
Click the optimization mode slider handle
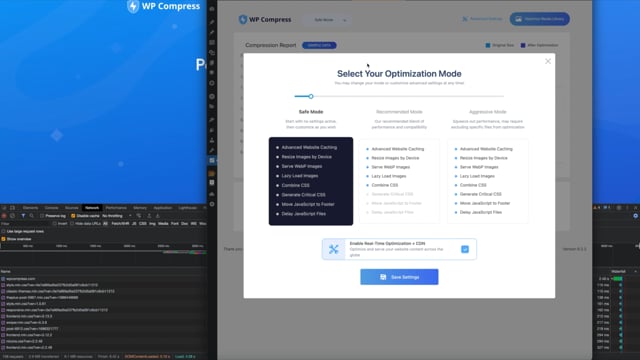pyautogui.click(x=311, y=96)
